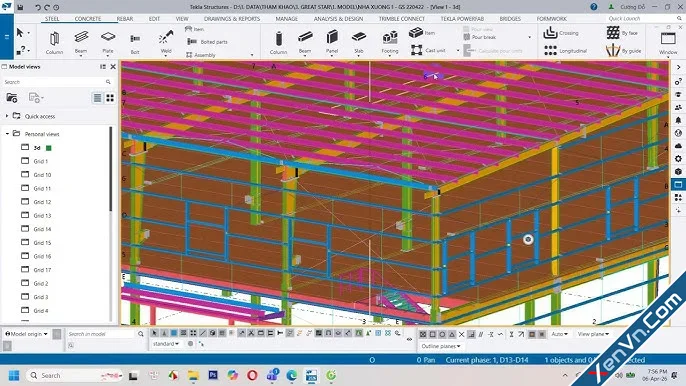Open the Auto snap depth dropdown
This screenshot has height=386, width=686.
coord(559,334)
